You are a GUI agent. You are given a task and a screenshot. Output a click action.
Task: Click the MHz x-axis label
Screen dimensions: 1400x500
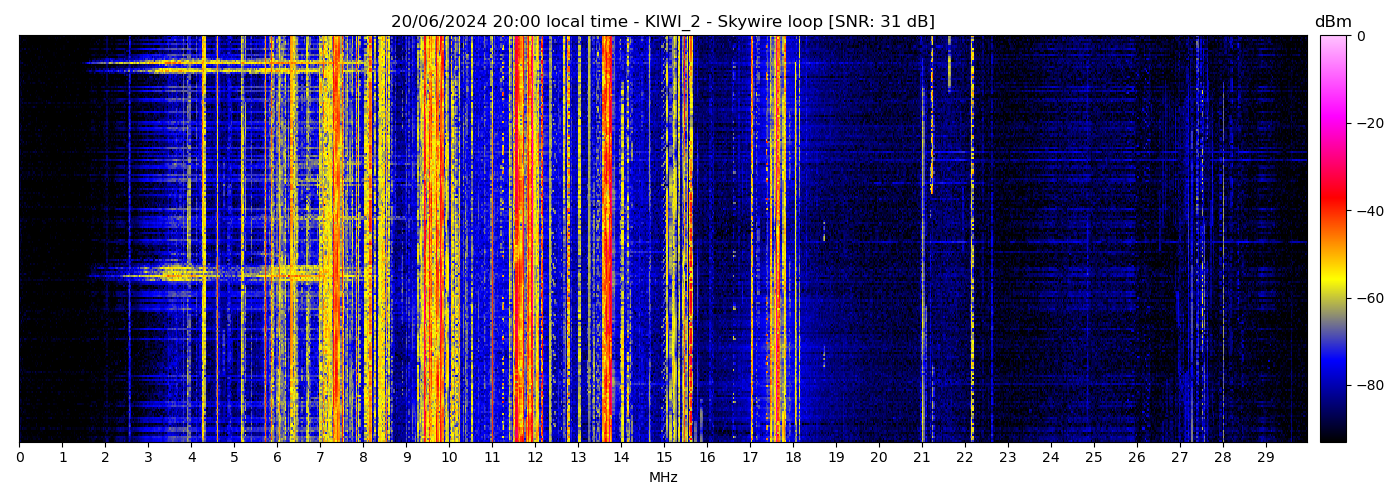tap(663, 478)
